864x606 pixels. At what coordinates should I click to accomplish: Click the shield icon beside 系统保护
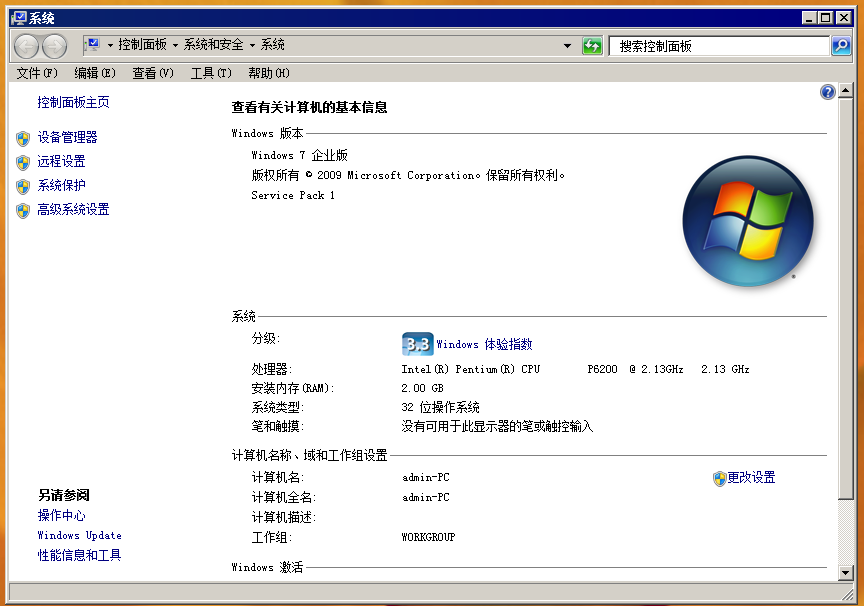pos(24,185)
